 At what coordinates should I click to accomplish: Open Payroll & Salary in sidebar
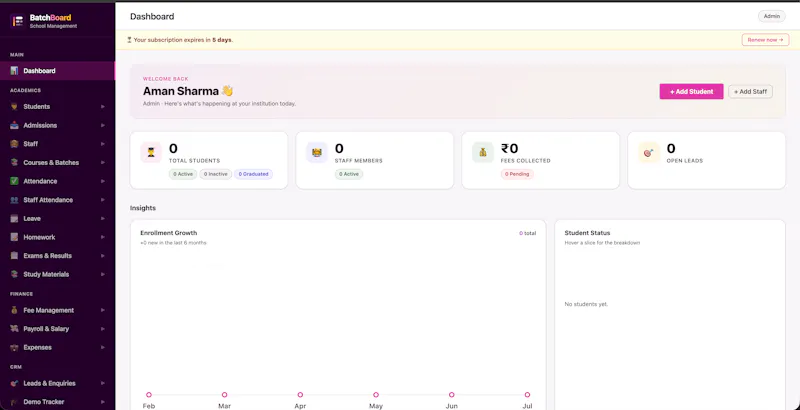click(58, 329)
